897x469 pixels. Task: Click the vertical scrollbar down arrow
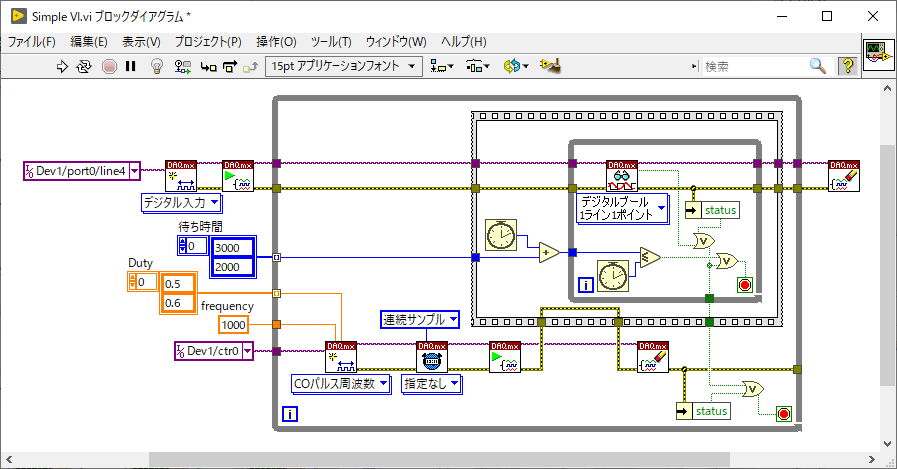tap(887, 443)
